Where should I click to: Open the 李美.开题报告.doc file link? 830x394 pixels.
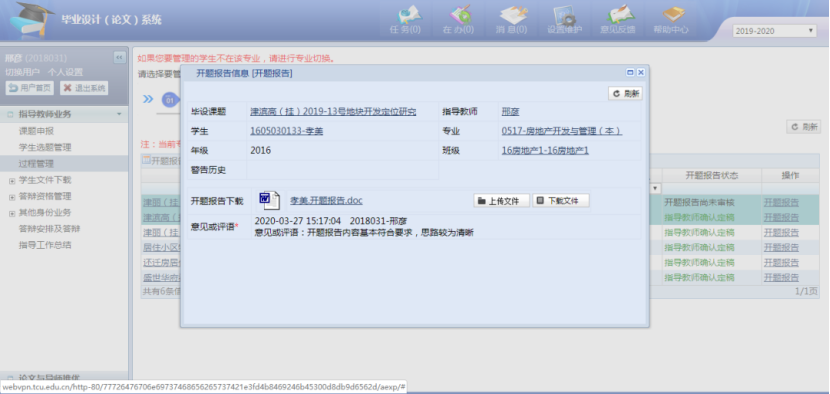326,201
